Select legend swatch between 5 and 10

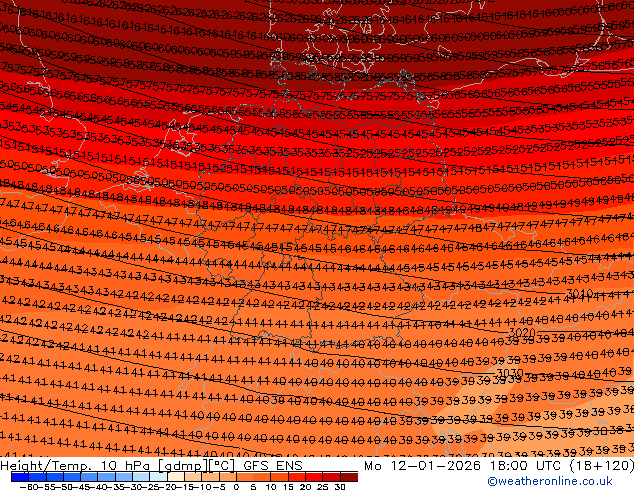pos(262,477)
